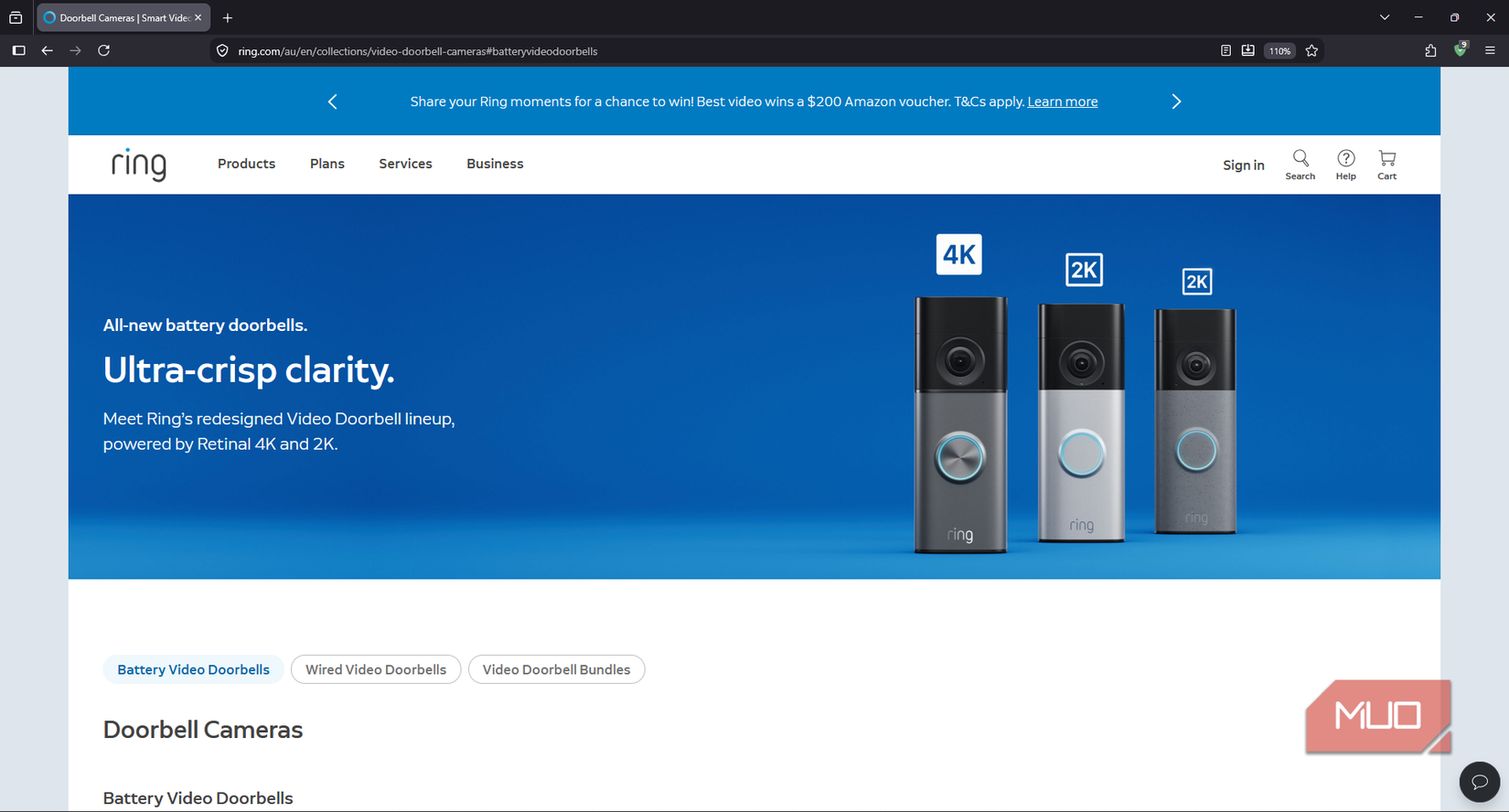Select the Wired Video Doorbells filter
Screen dimensions: 1509x812
[x=376, y=669]
